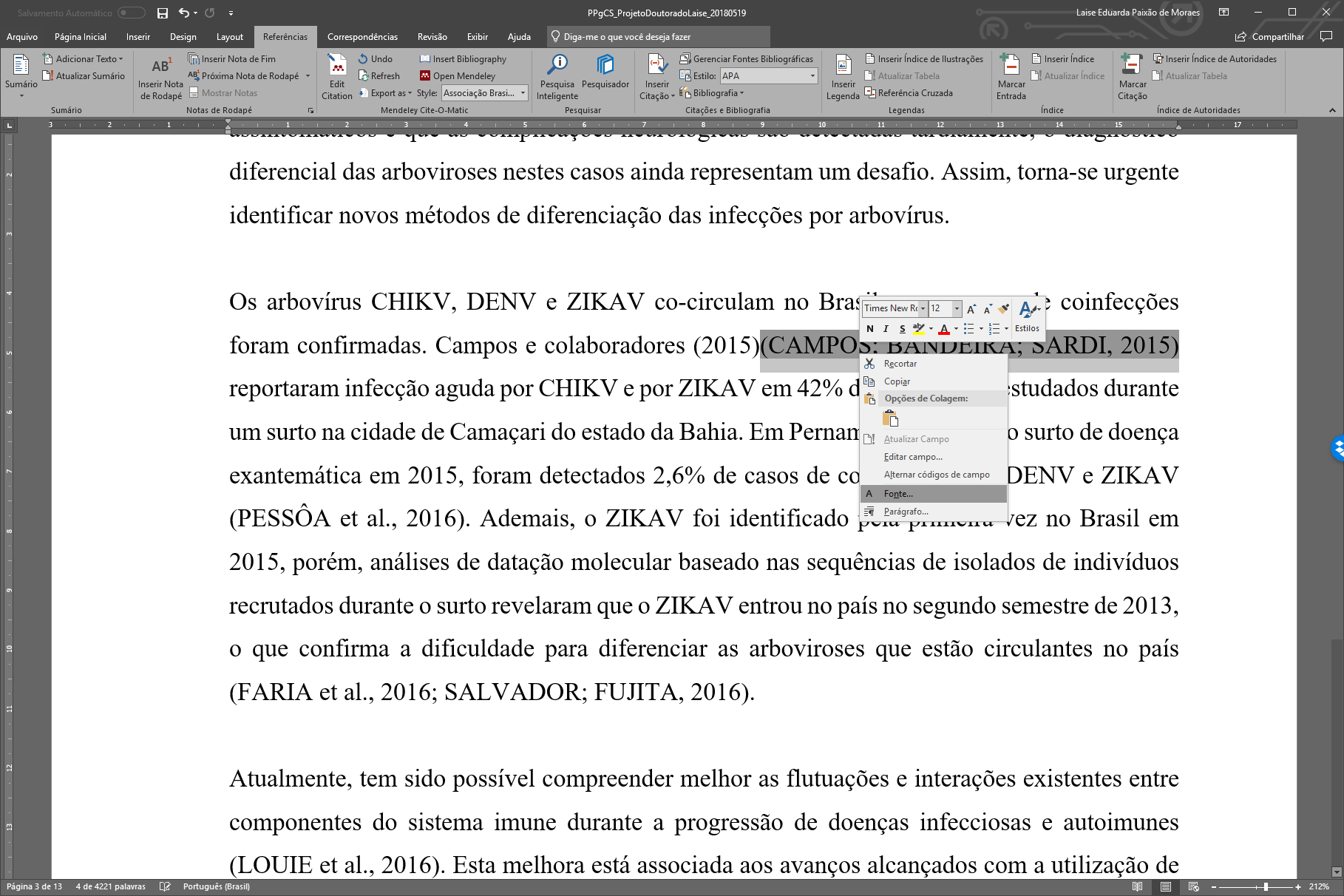
Task: Click bullet list icon in mini toolbar
Action: 969,329
